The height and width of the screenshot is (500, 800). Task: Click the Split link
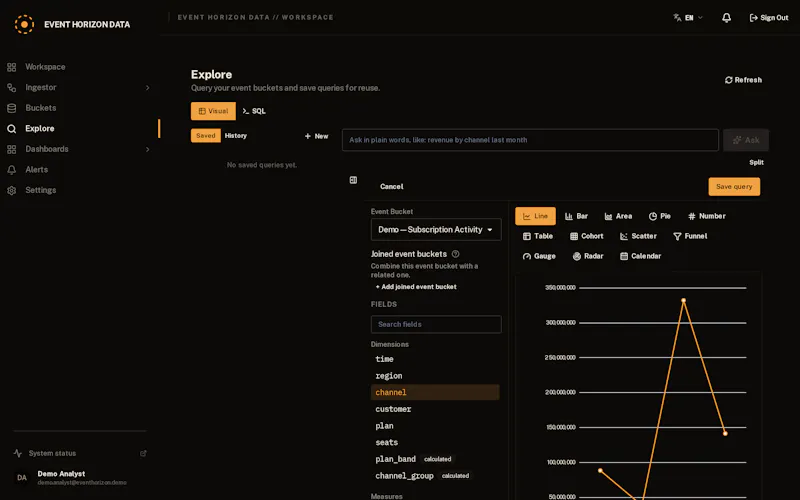tap(756, 162)
